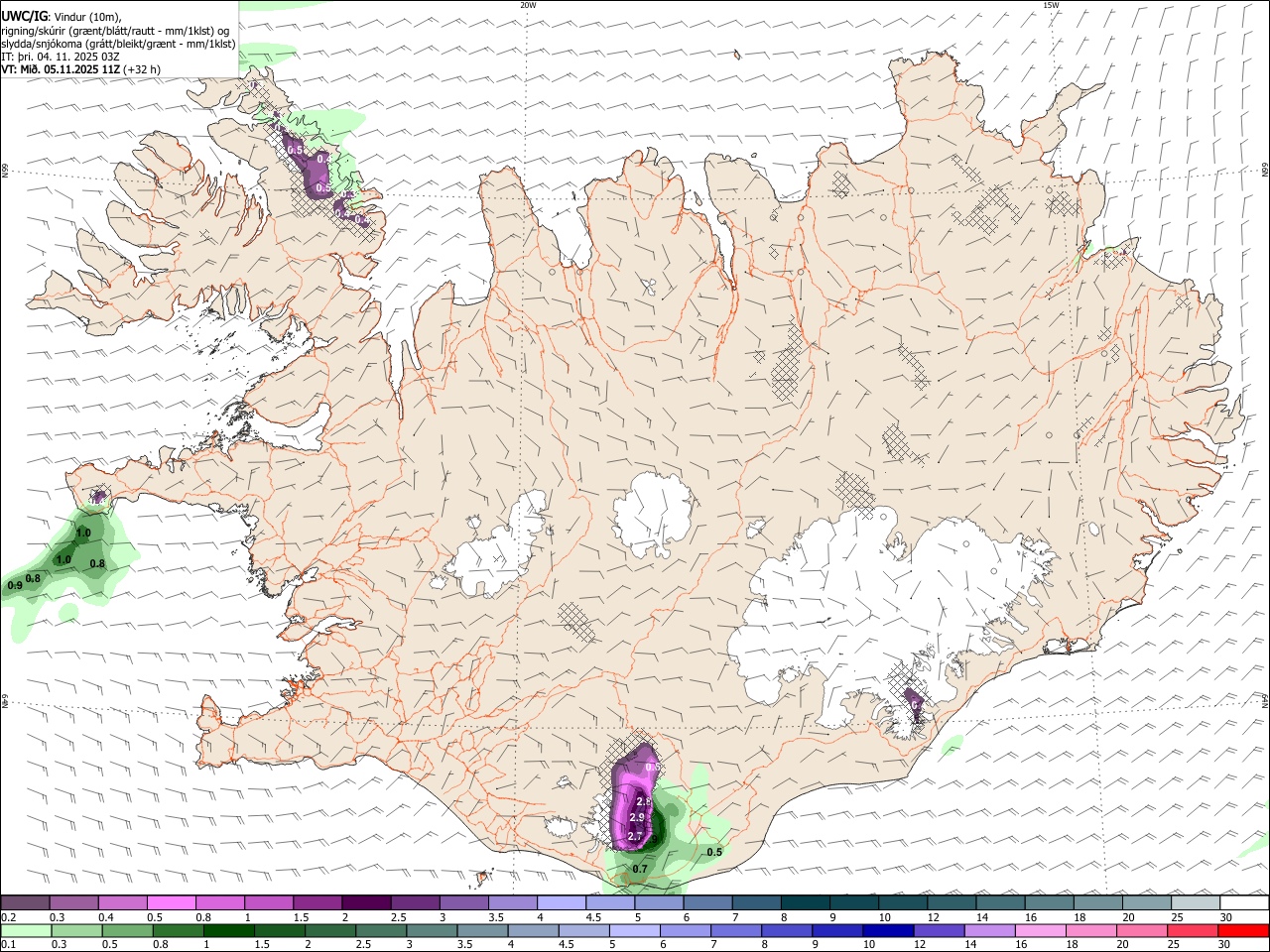Click the 'VT: Mið. 05.11.2025 11Z (+32 h)' line
This screenshot has width=1270, height=952.
81,69
